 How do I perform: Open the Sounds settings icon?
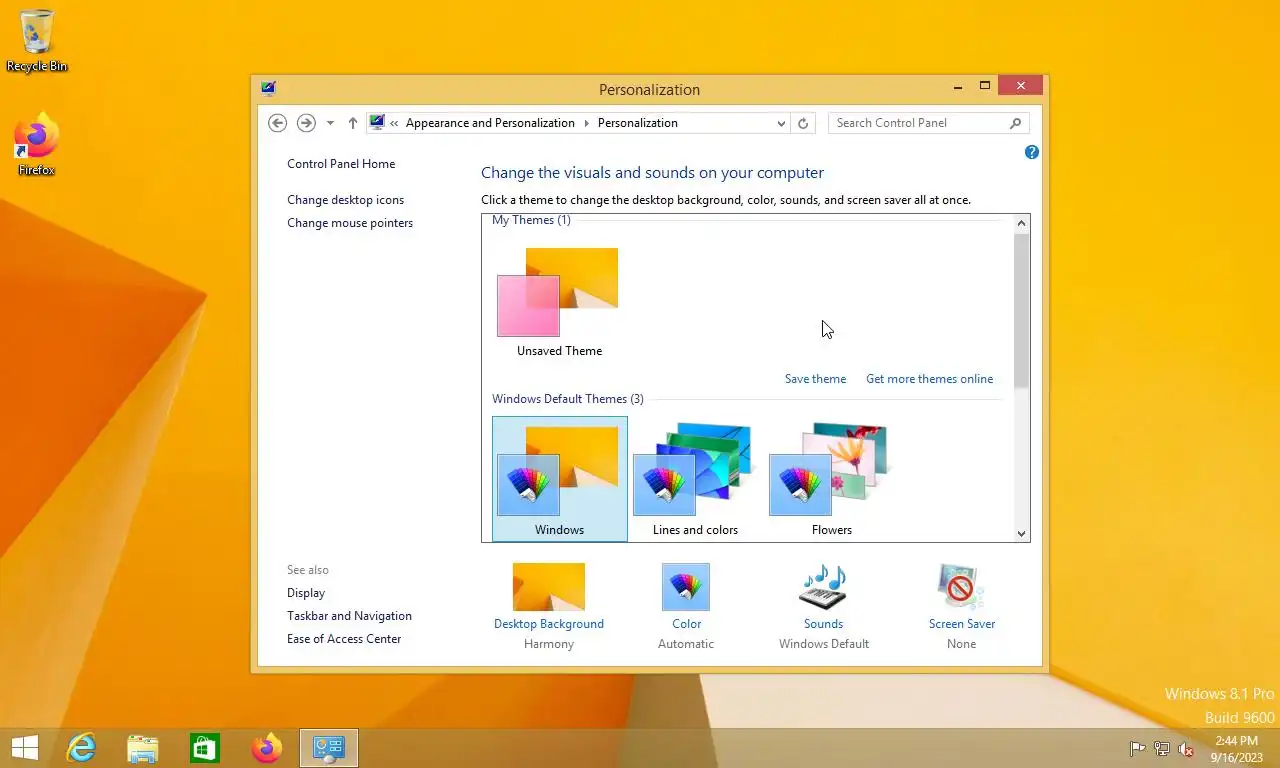click(x=823, y=587)
